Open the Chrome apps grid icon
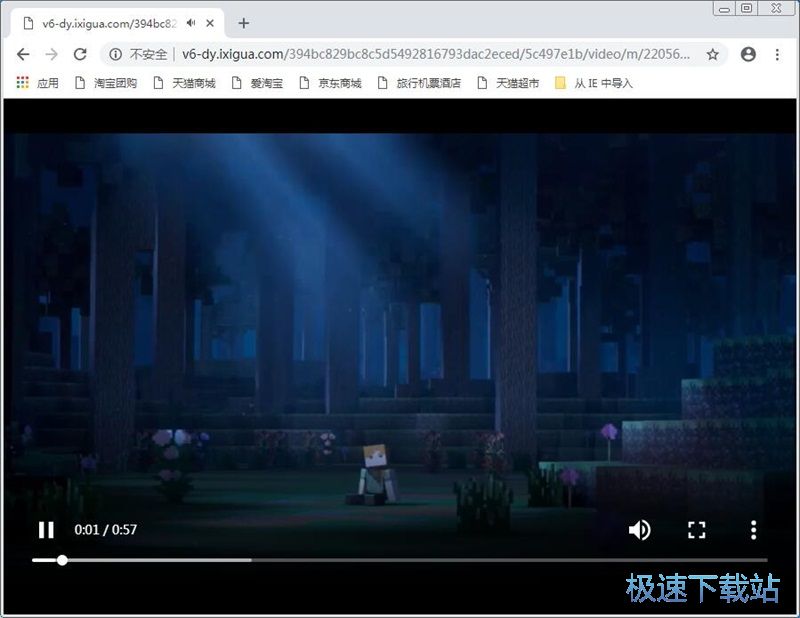Viewport: 800px width, 618px height. point(20,83)
